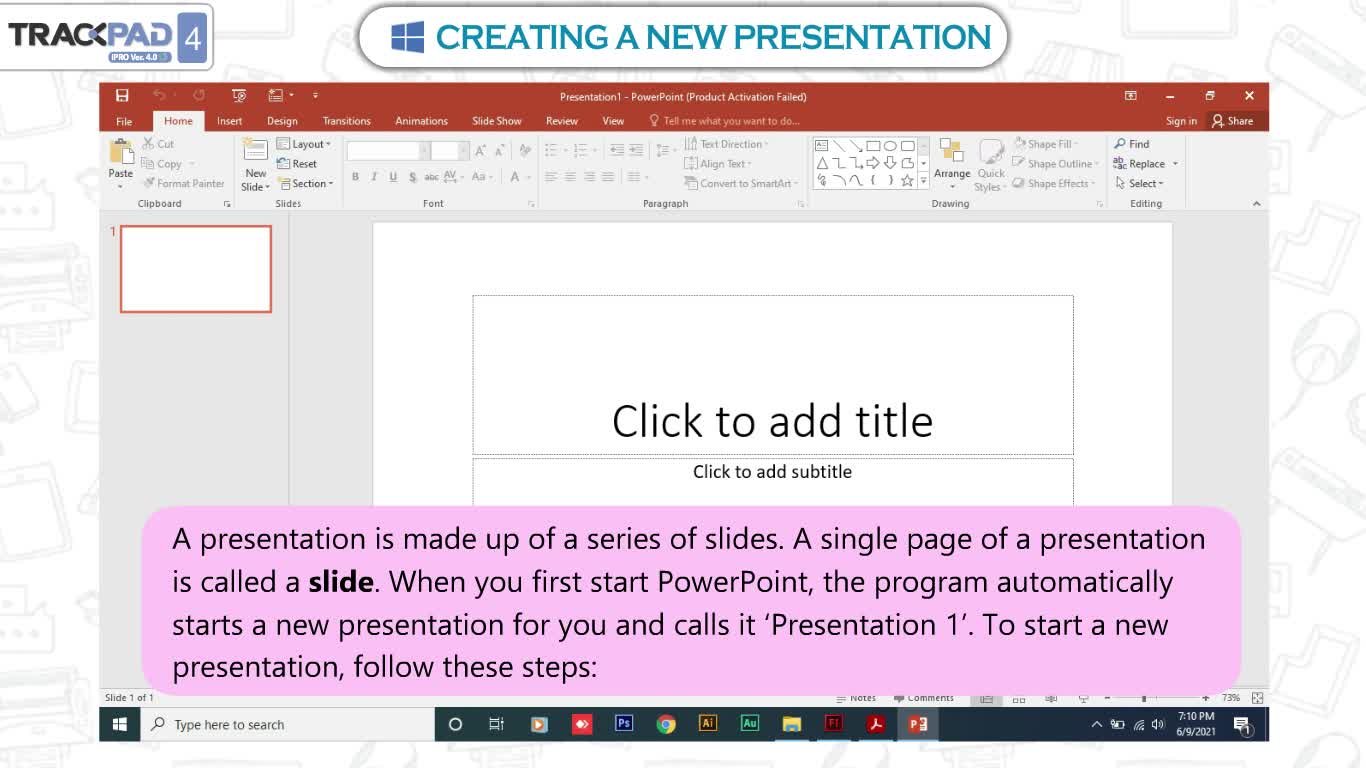This screenshot has height=768, width=1366.
Task: Open Photoshop from the taskbar
Action: coord(624,724)
